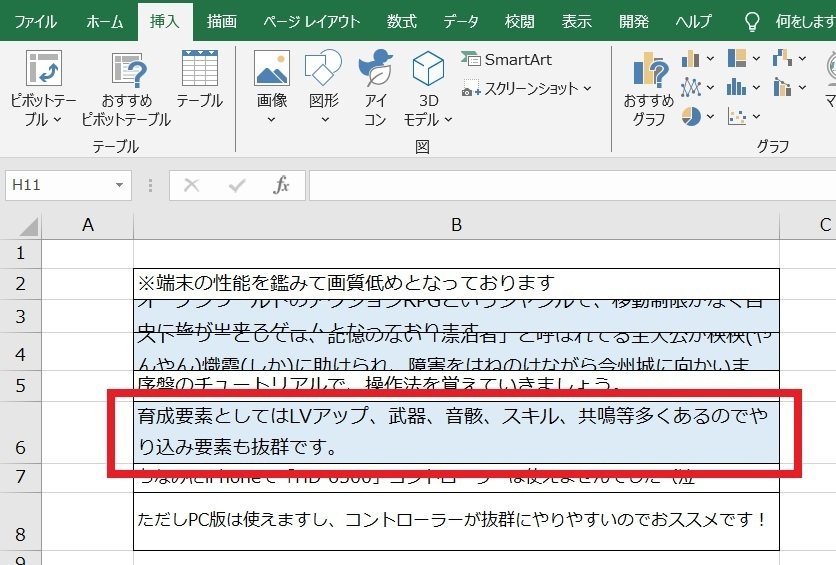Click the fx insert function button

point(281,185)
